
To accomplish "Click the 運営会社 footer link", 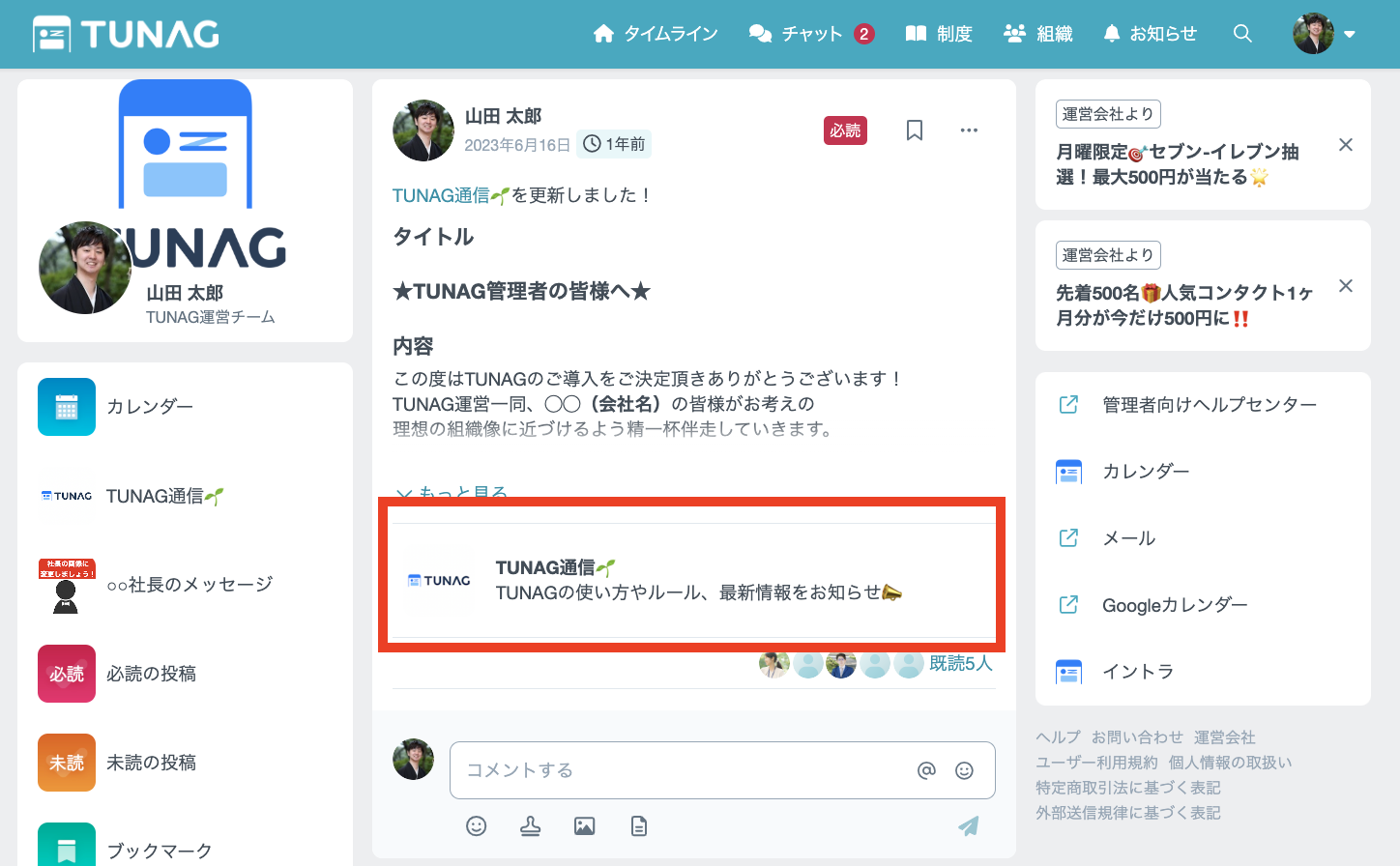I will click(x=1224, y=737).
